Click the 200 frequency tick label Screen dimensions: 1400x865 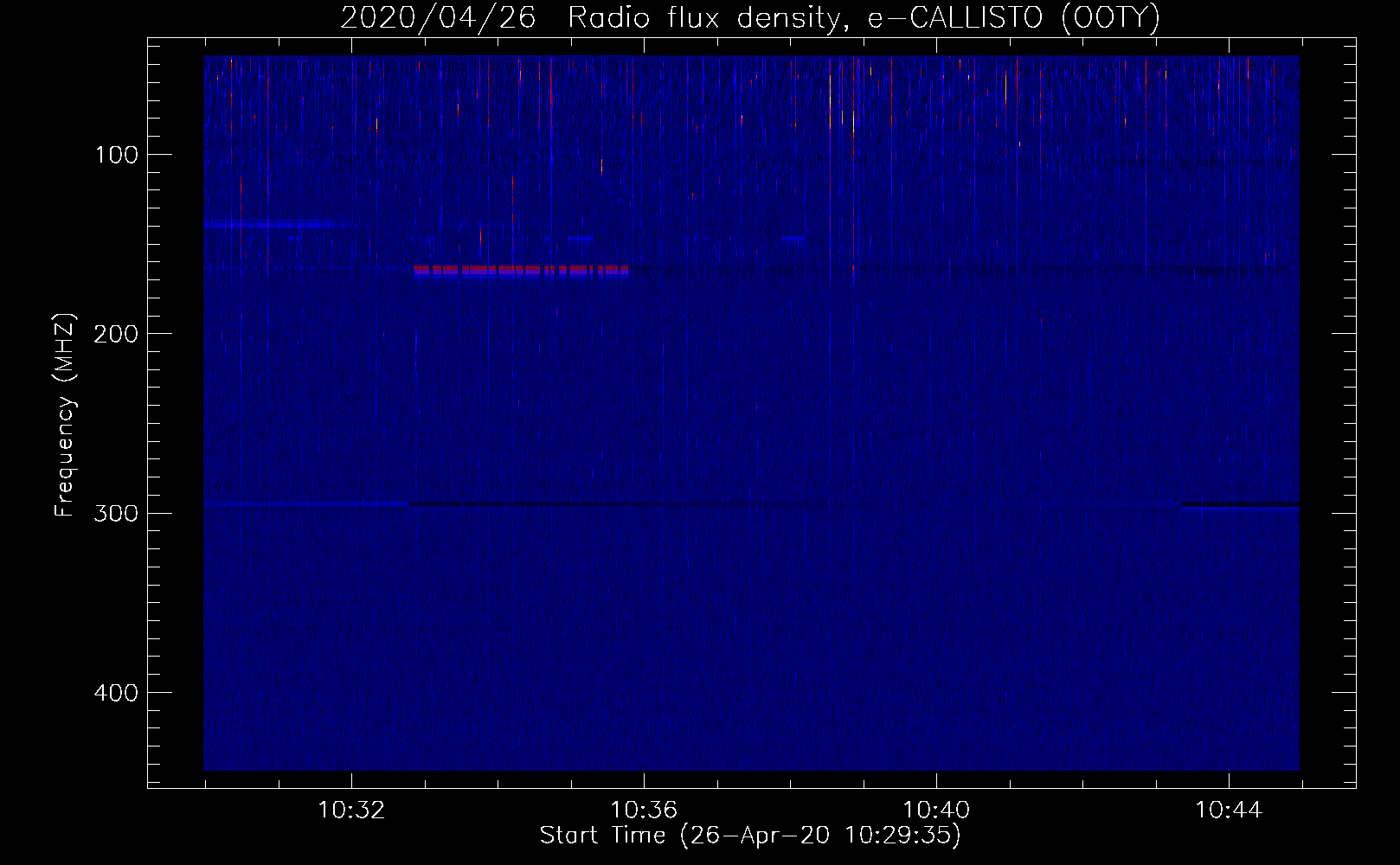click(116, 334)
